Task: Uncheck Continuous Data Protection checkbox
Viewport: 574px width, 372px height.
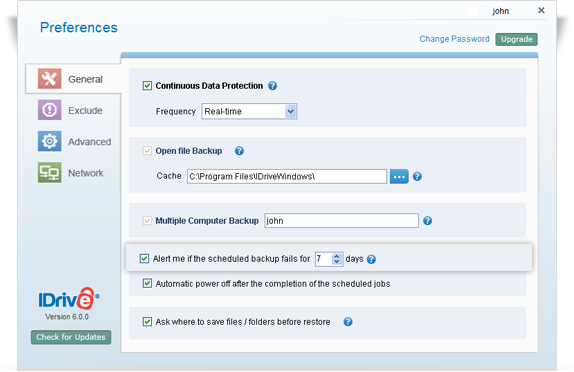Action: coord(147,86)
